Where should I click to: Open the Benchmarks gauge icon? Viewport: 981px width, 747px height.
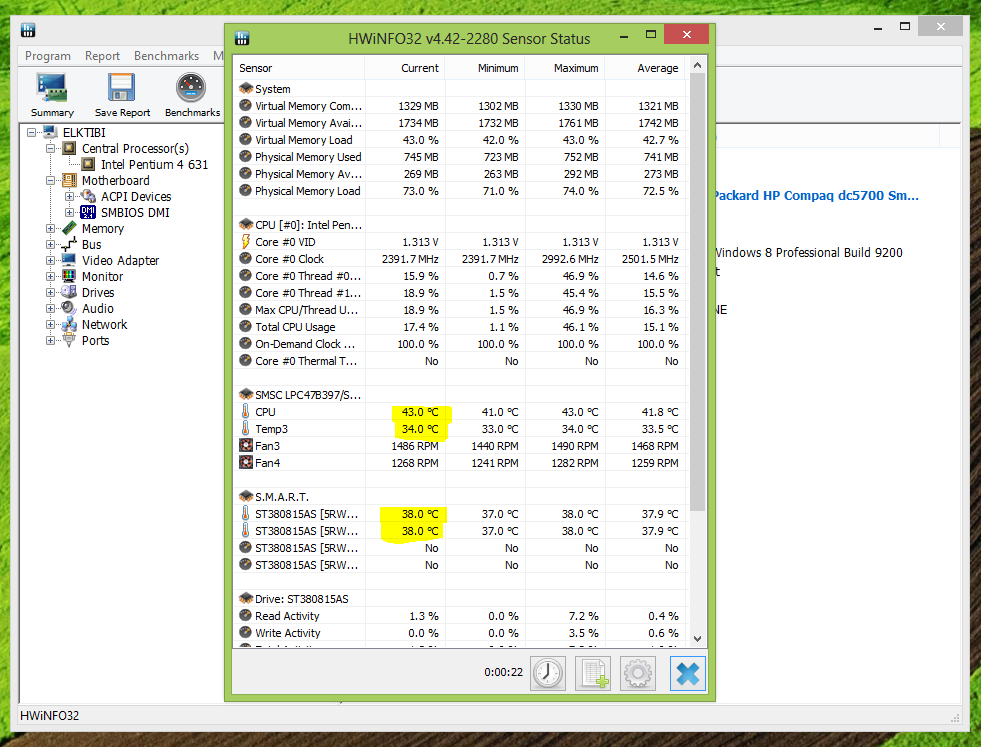click(191, 89)
